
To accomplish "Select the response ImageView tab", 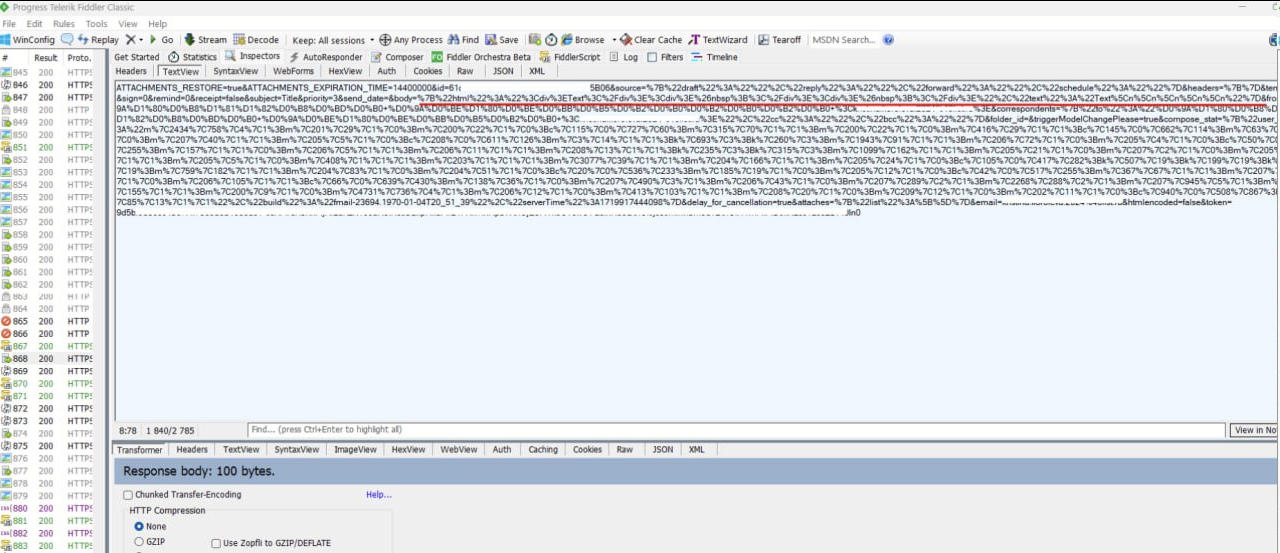I will (353, 450).
